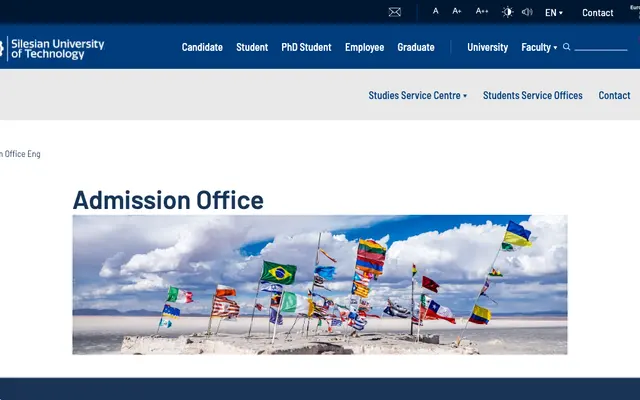
Task: Open the University menu item
Action: (x=487, y=47)
